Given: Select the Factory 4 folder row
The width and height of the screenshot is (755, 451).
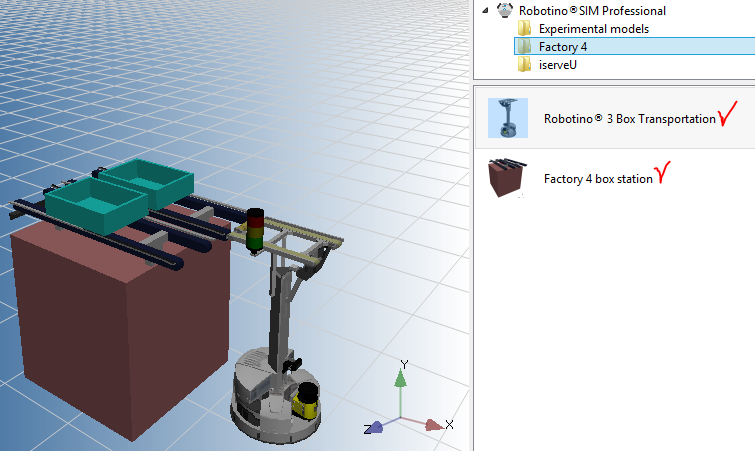Looking at the screenshot, I should click(x=635, y=46).
